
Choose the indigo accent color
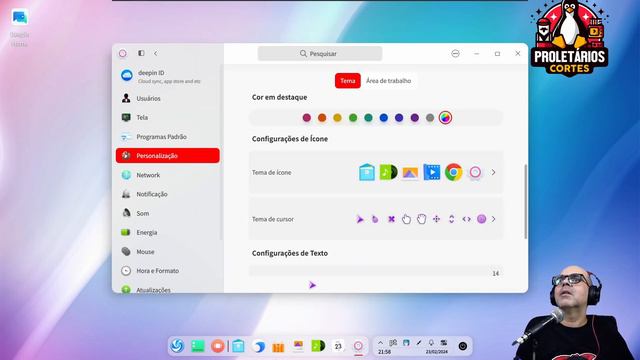click(x=399, y=118)
